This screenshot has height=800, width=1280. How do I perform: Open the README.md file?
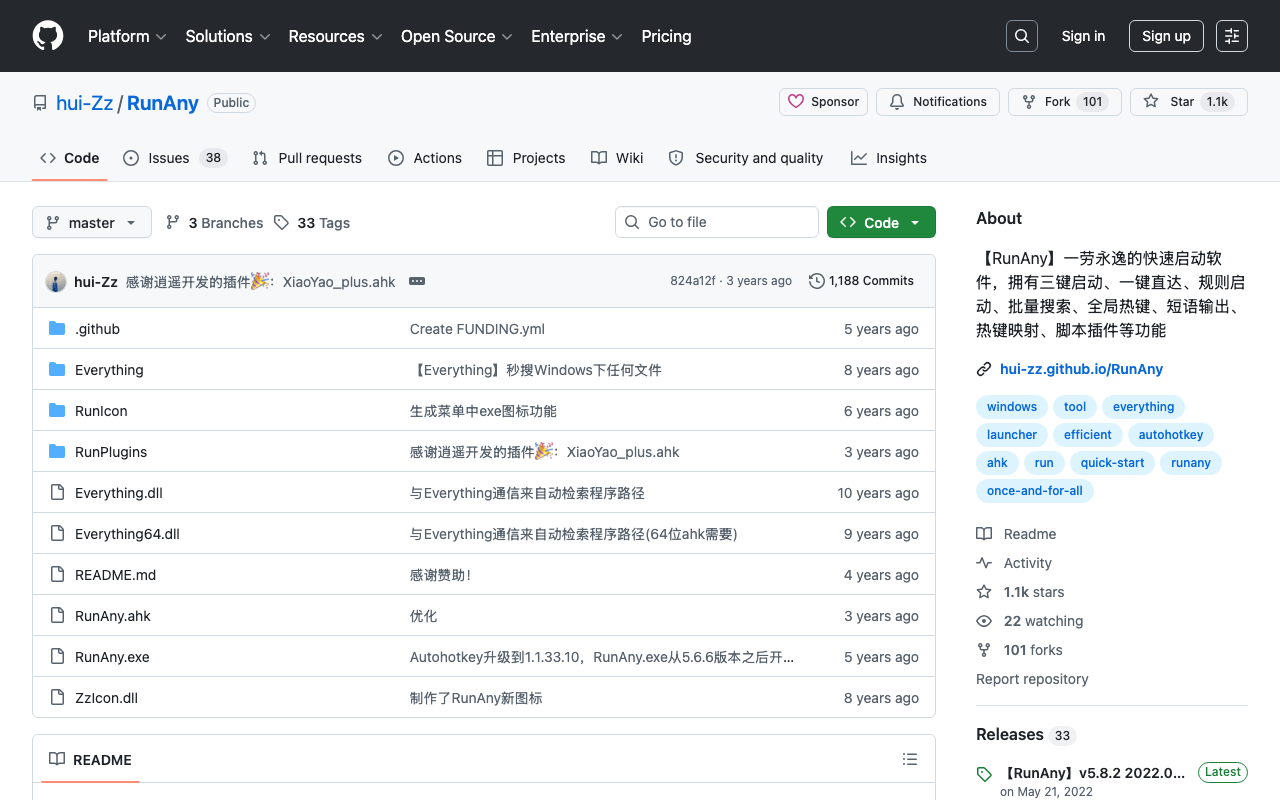click(115, 575)
